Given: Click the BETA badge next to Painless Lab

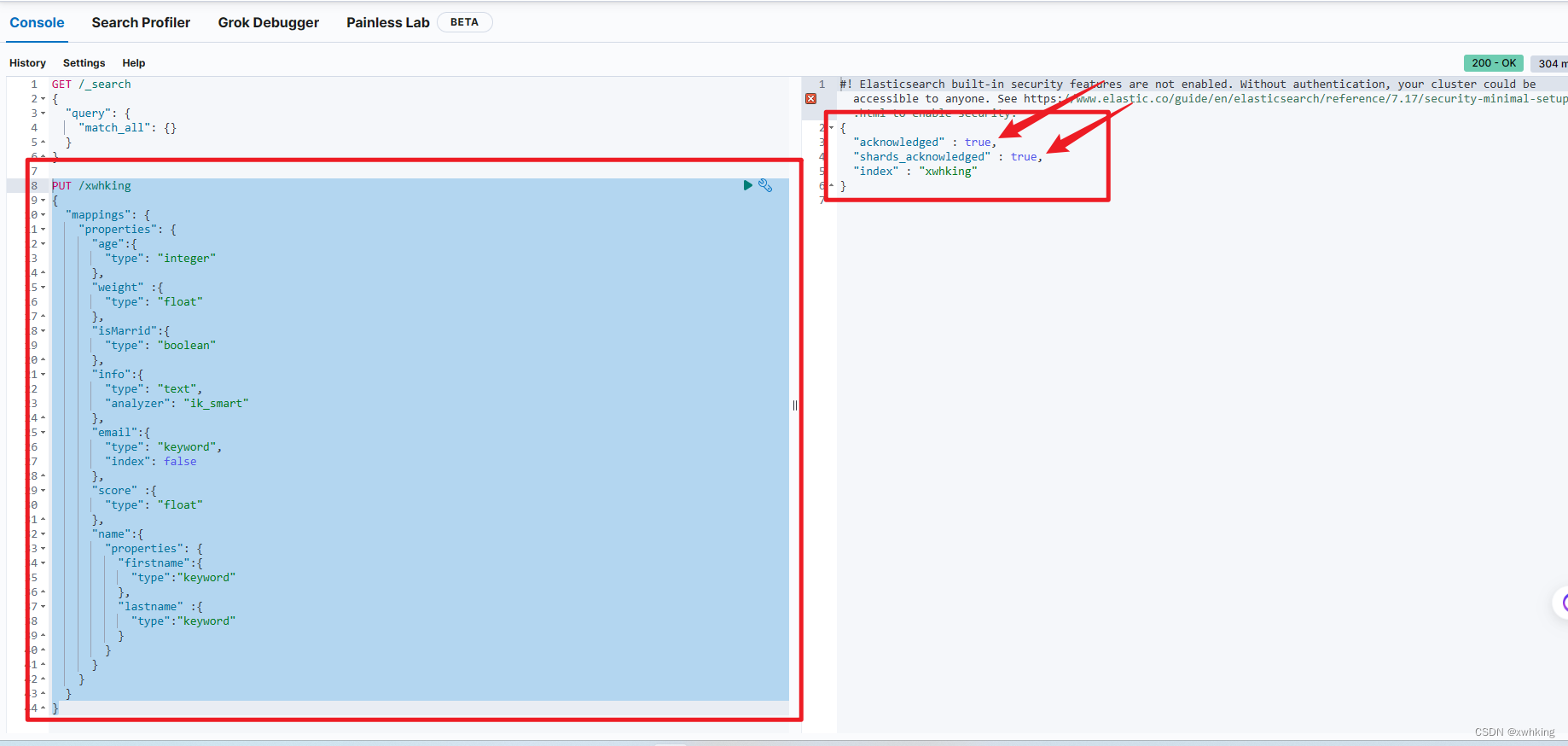Looking at the screenshot, I should tap(464, 22).
